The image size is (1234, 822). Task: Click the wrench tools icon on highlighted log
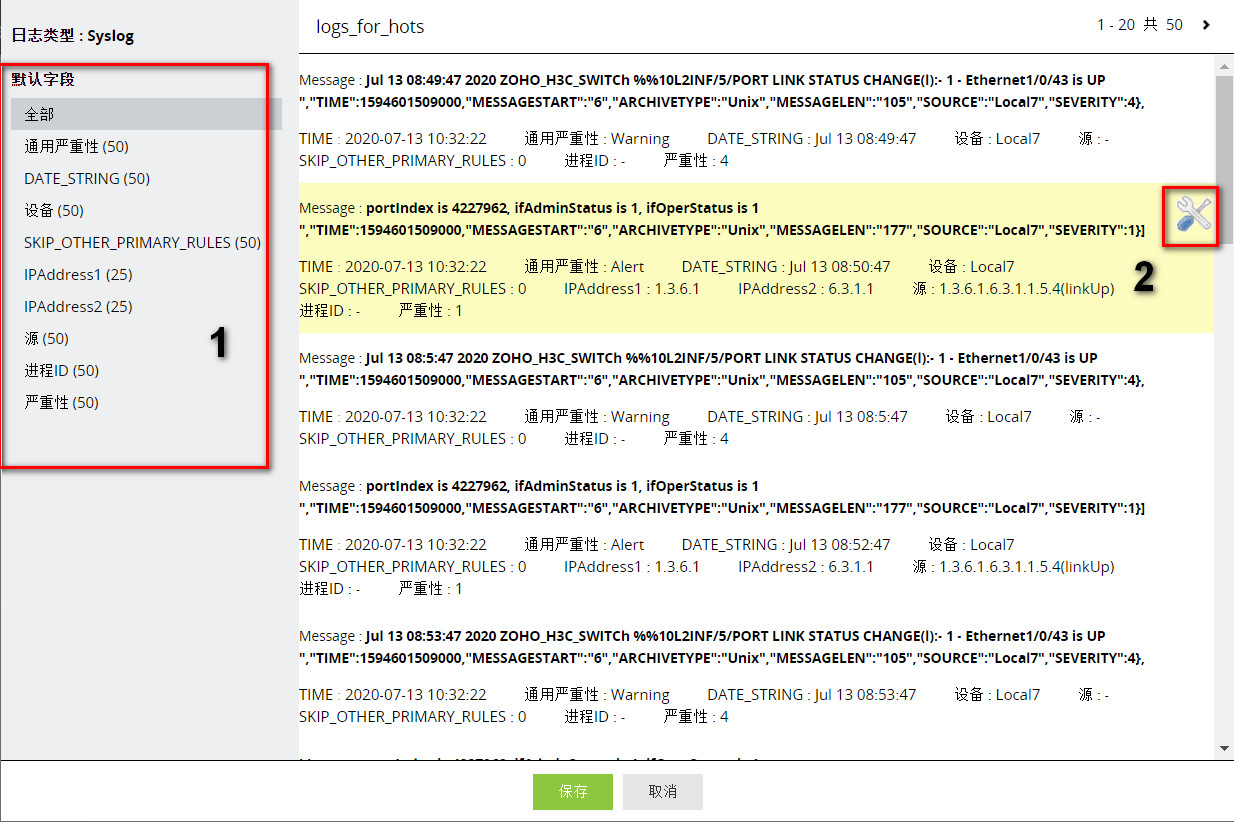[x=1194, y=216]
